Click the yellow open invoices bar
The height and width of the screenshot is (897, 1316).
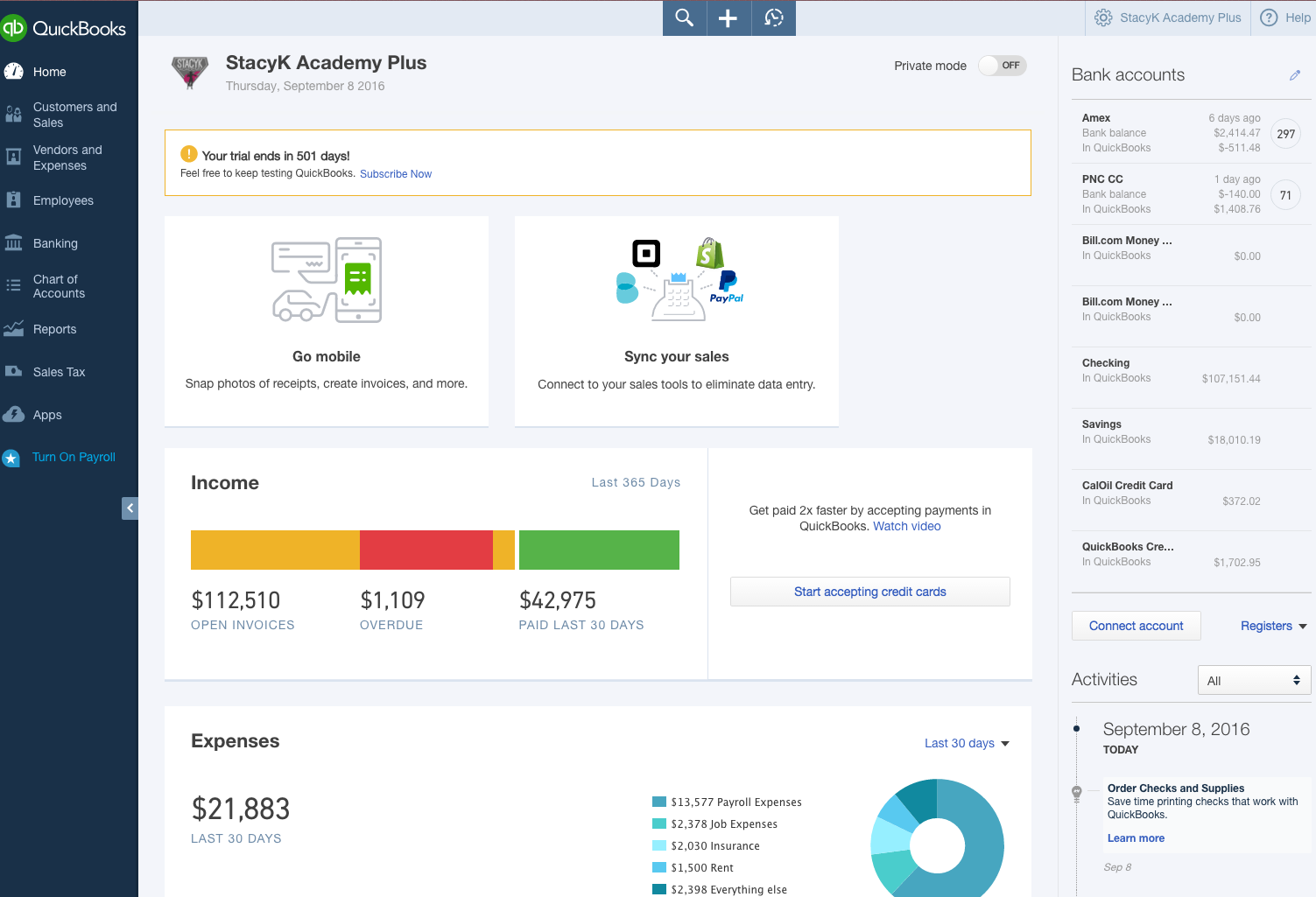(275, 550)
